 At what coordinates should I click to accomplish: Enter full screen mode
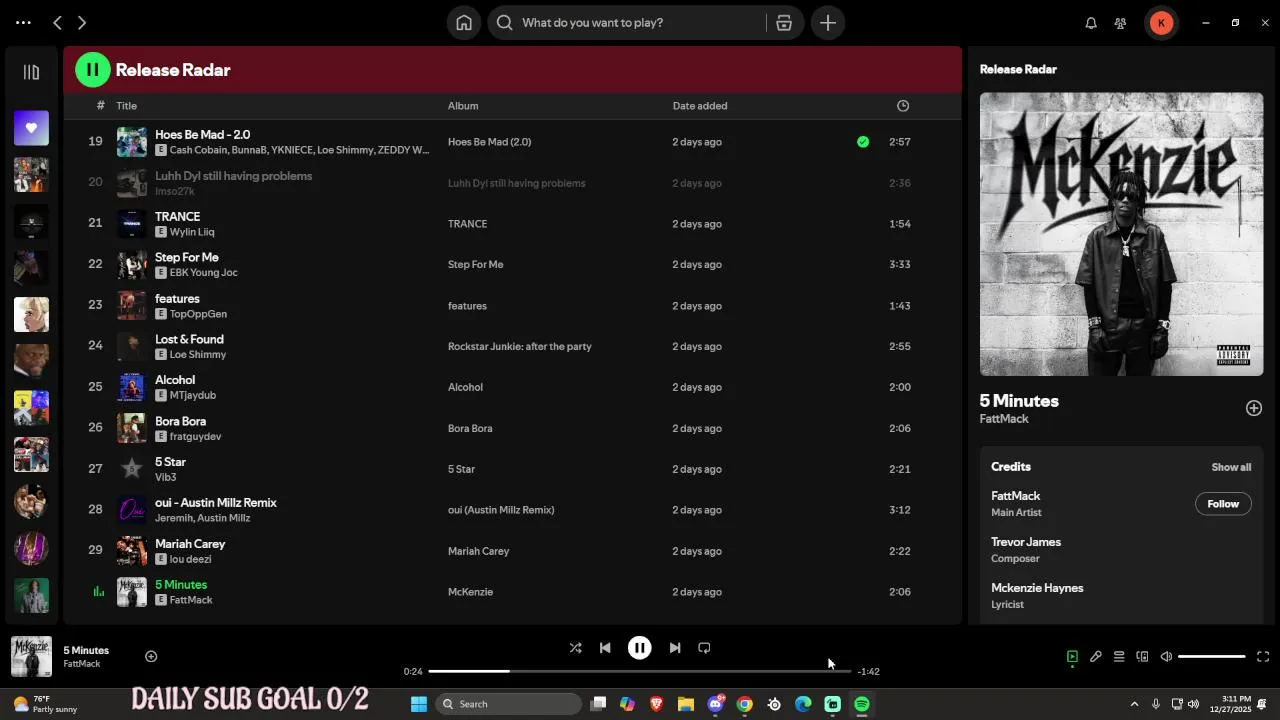pos(1263,657)
